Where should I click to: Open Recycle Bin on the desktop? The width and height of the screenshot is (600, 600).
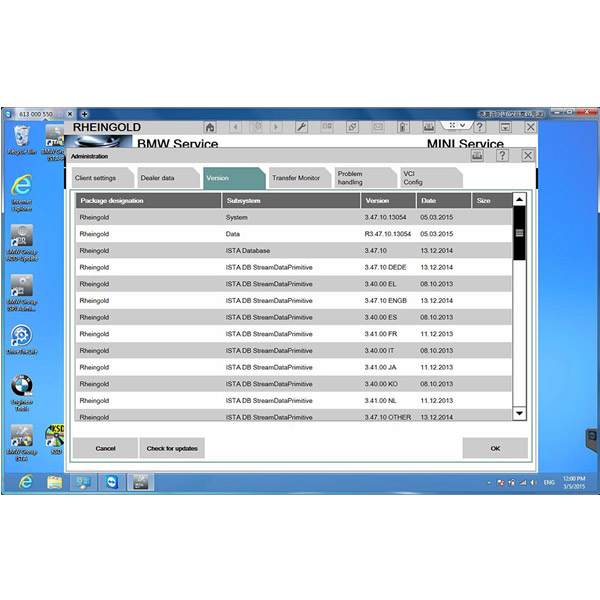(x=22, y=140)
